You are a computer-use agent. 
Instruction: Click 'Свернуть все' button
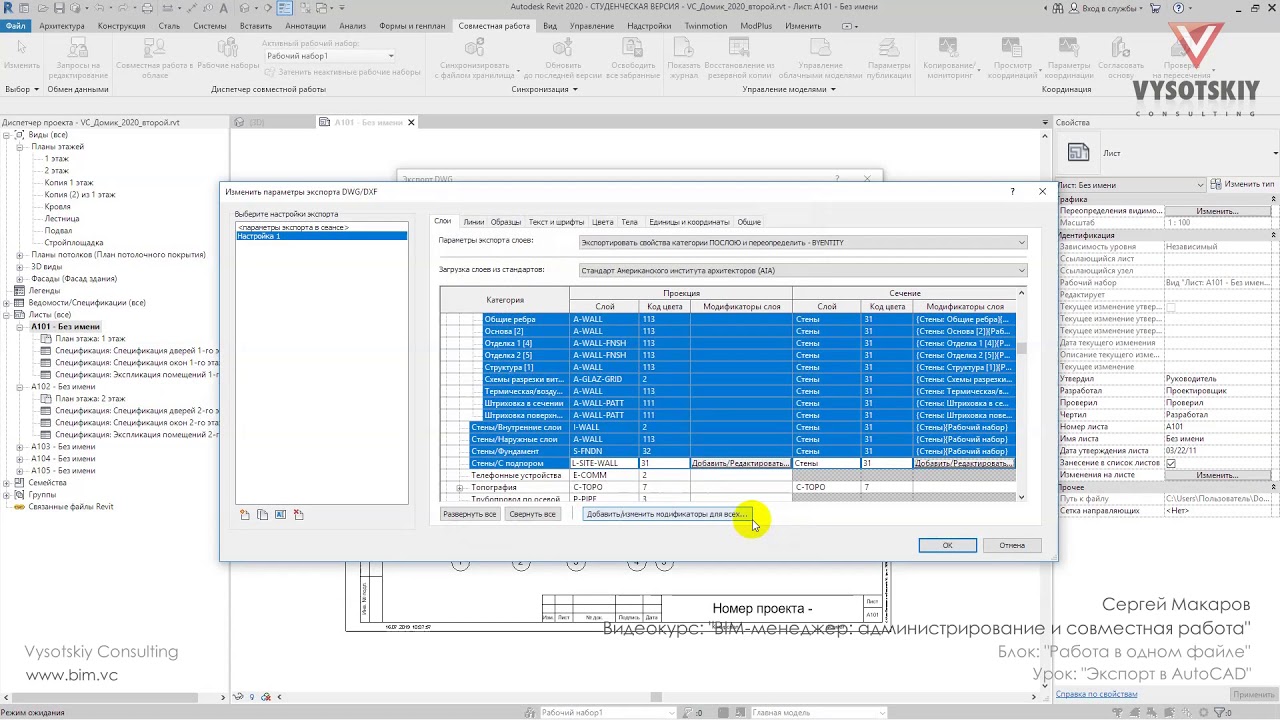pyautogui.click(x=532, y=514)
